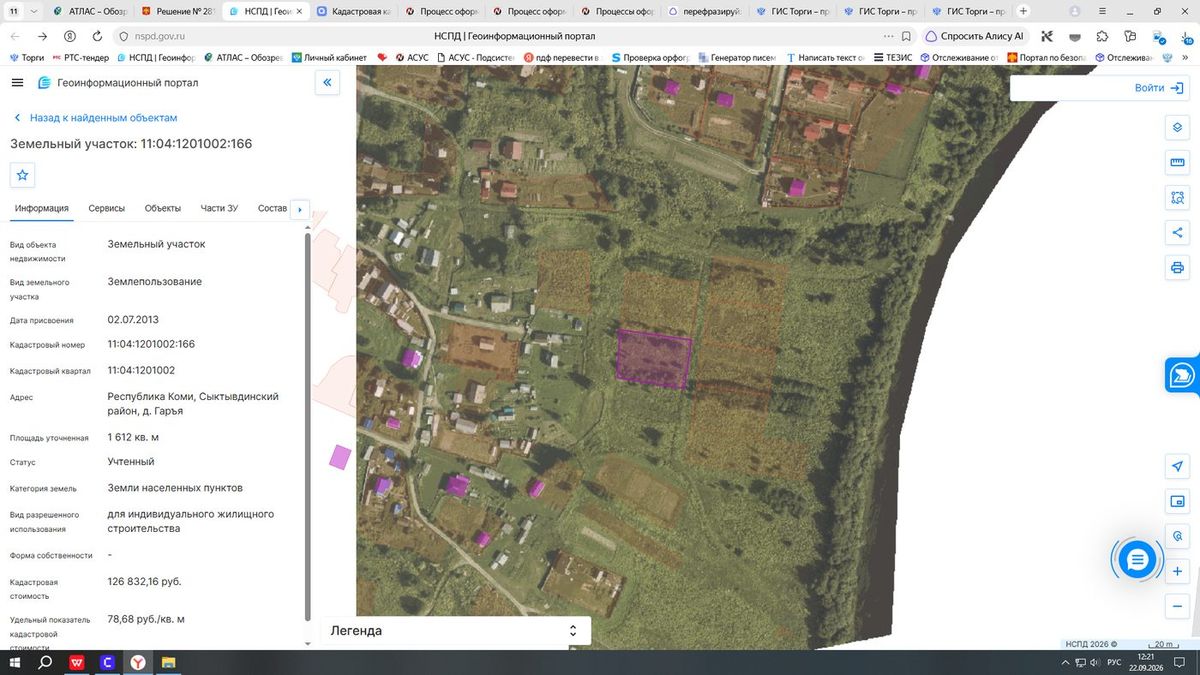Screen dimensions: 1200x675
Task: Open the hamburger menu of Геоинформационный портал
Action: (18, 83)
